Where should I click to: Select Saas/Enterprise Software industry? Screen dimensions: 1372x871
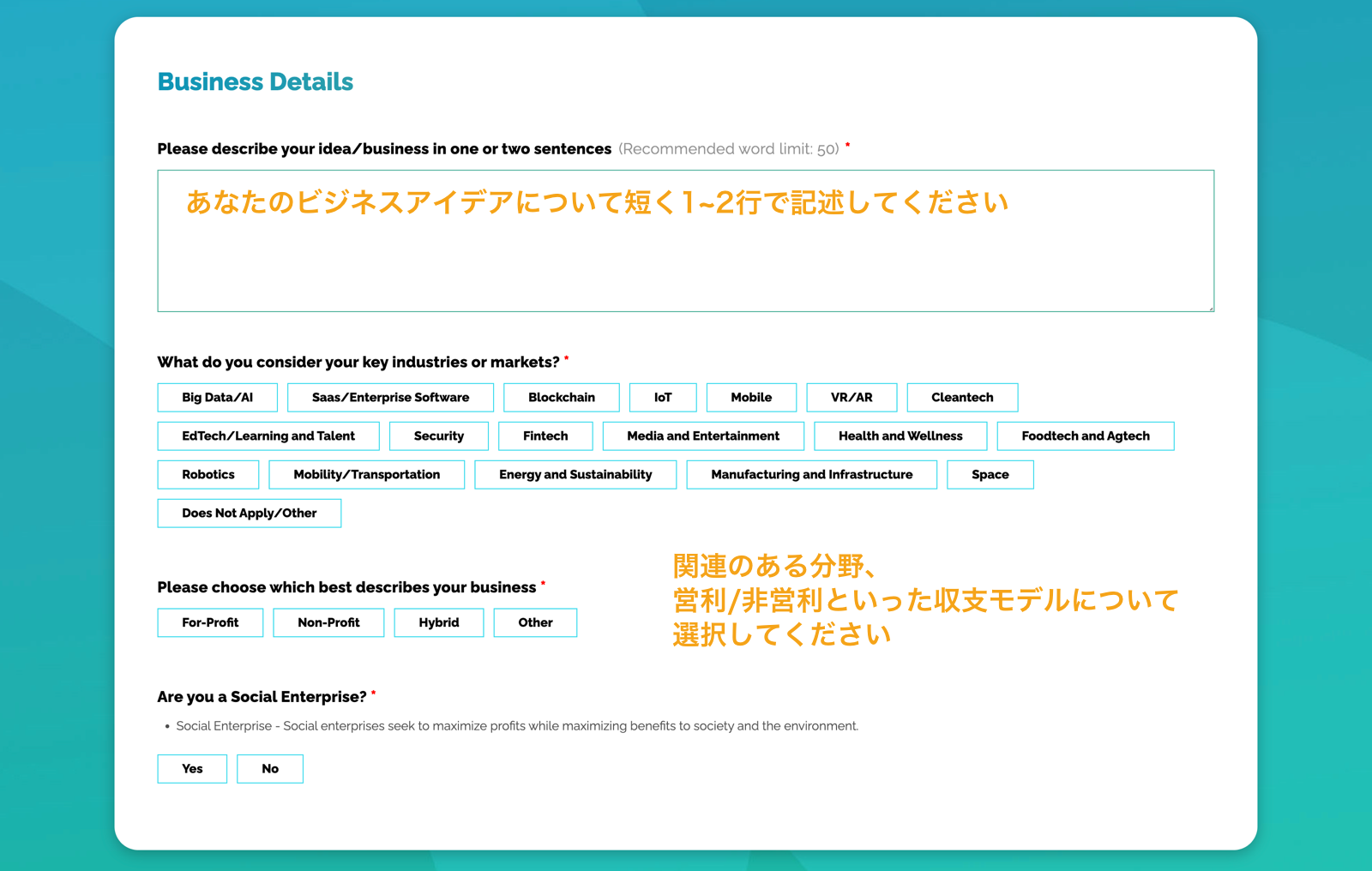390,398
